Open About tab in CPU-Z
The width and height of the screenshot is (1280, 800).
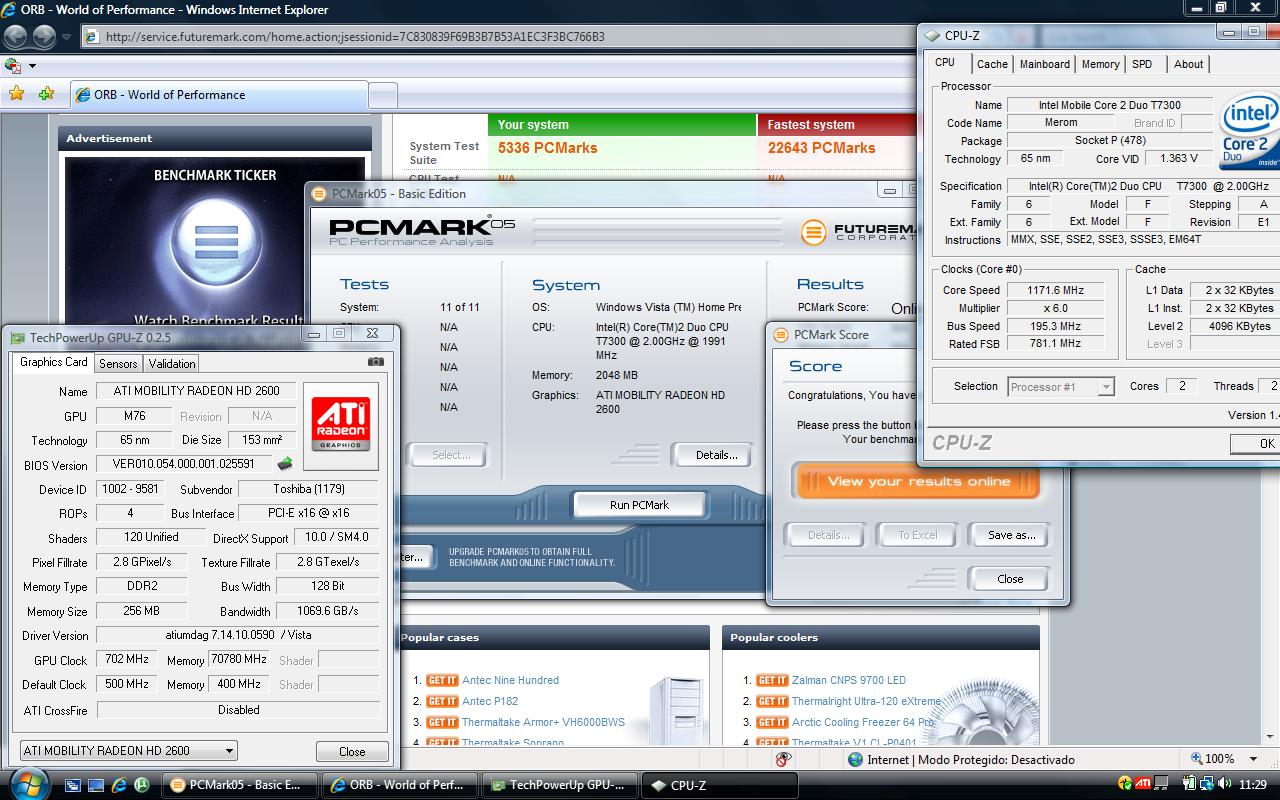1188,64
